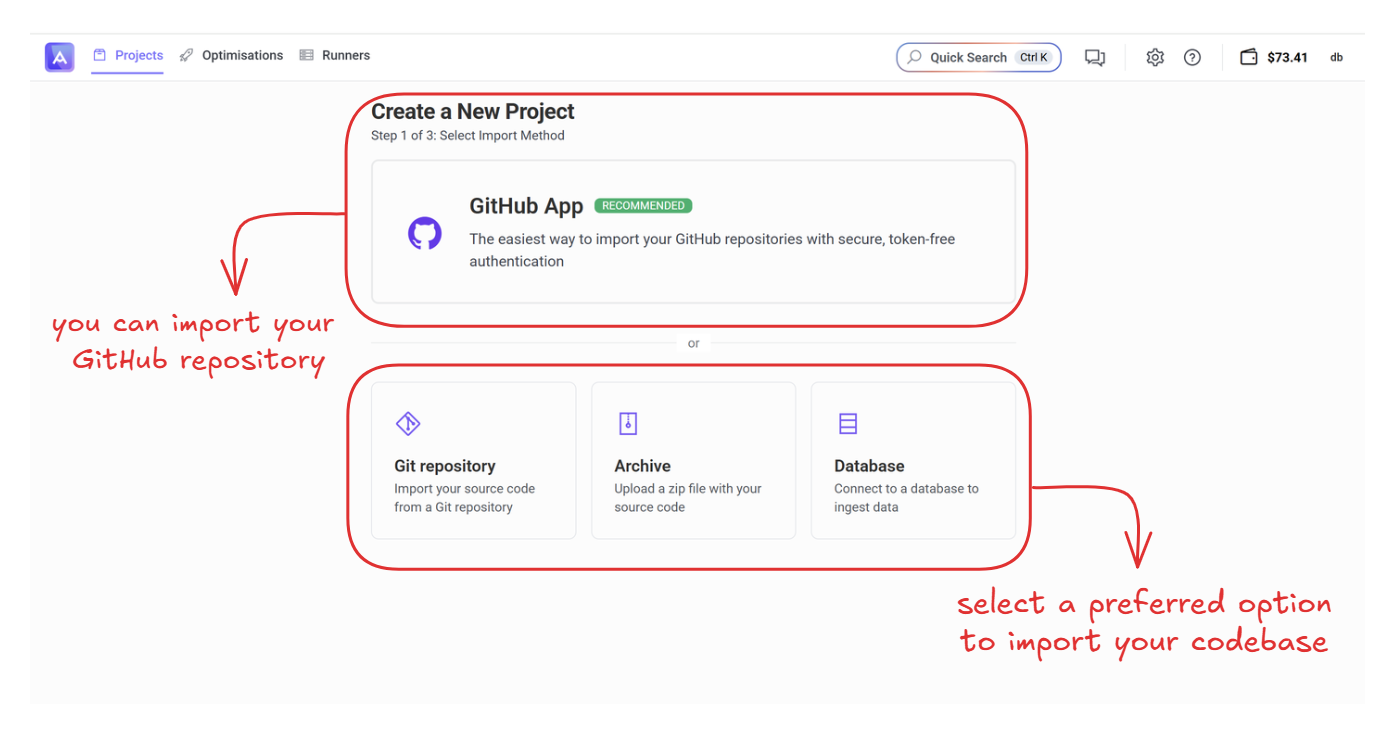The width and height of the screenshot is (1394, 733).
Task: Click the Git repository diamond icon
Action: (x=408, y=423)
